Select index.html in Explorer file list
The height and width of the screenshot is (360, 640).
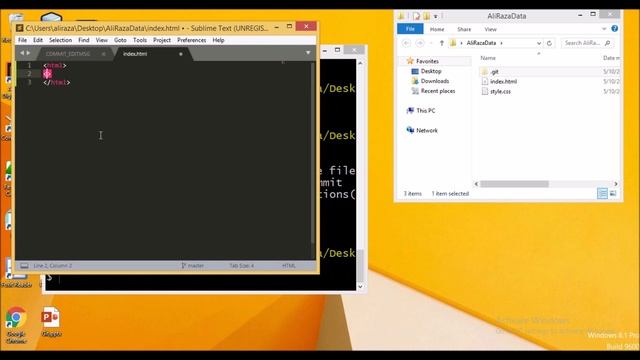click(503, 82)
